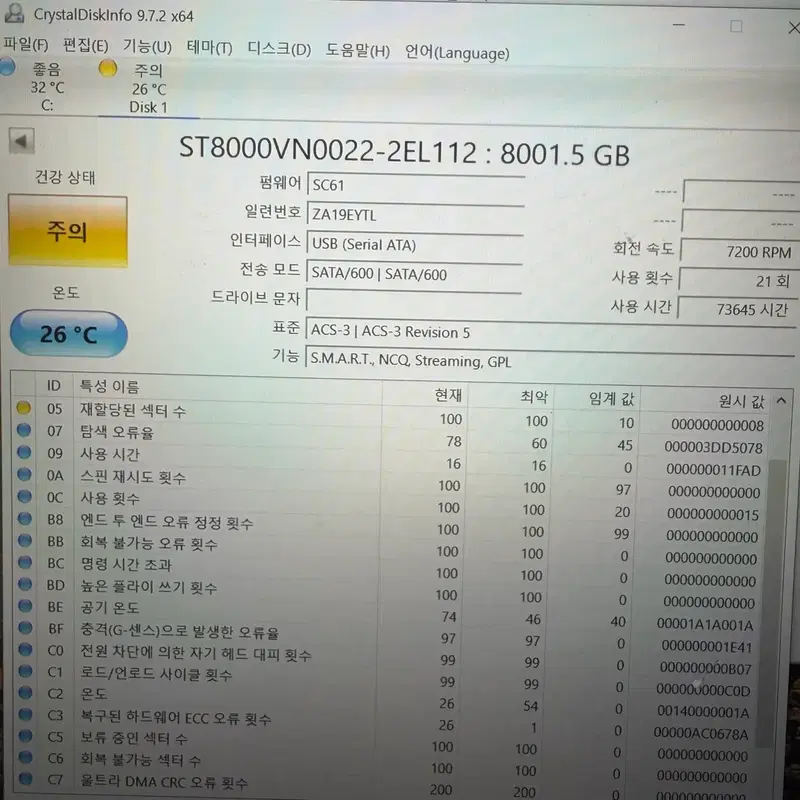Open the 파일(F) menu

pyautogui.click(x=26, y=44)
